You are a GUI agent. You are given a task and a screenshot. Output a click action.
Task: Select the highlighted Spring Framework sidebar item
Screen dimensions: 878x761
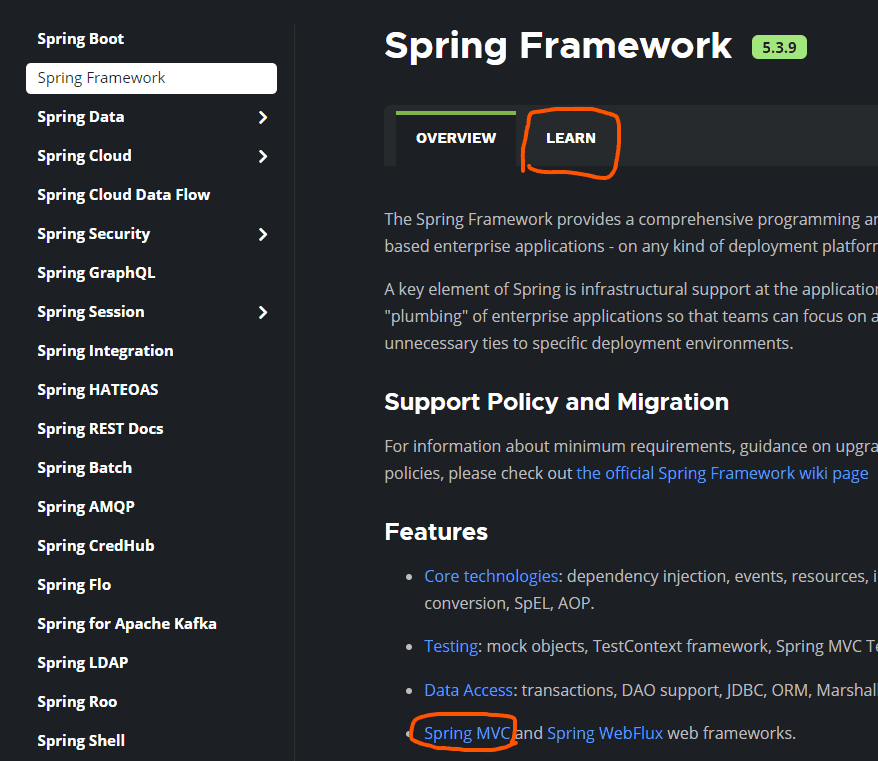point(151,78)
